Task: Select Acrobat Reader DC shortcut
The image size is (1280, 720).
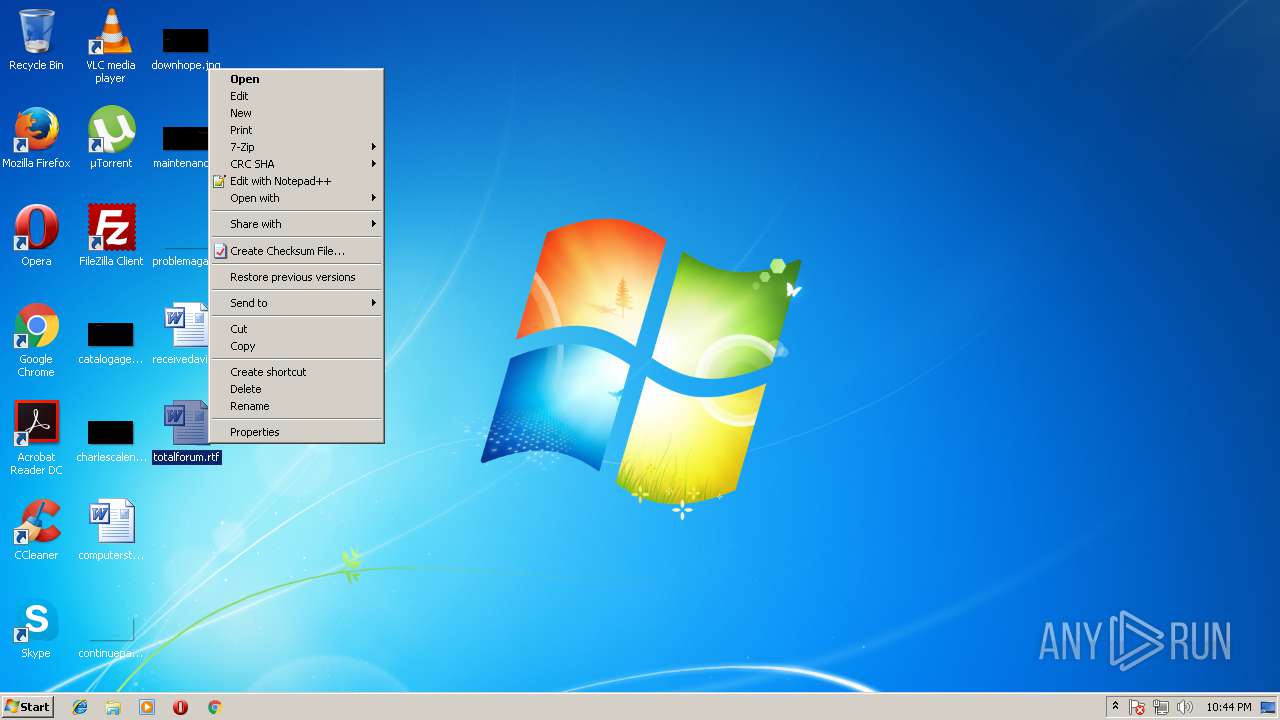Action: (x=36, y=438)
